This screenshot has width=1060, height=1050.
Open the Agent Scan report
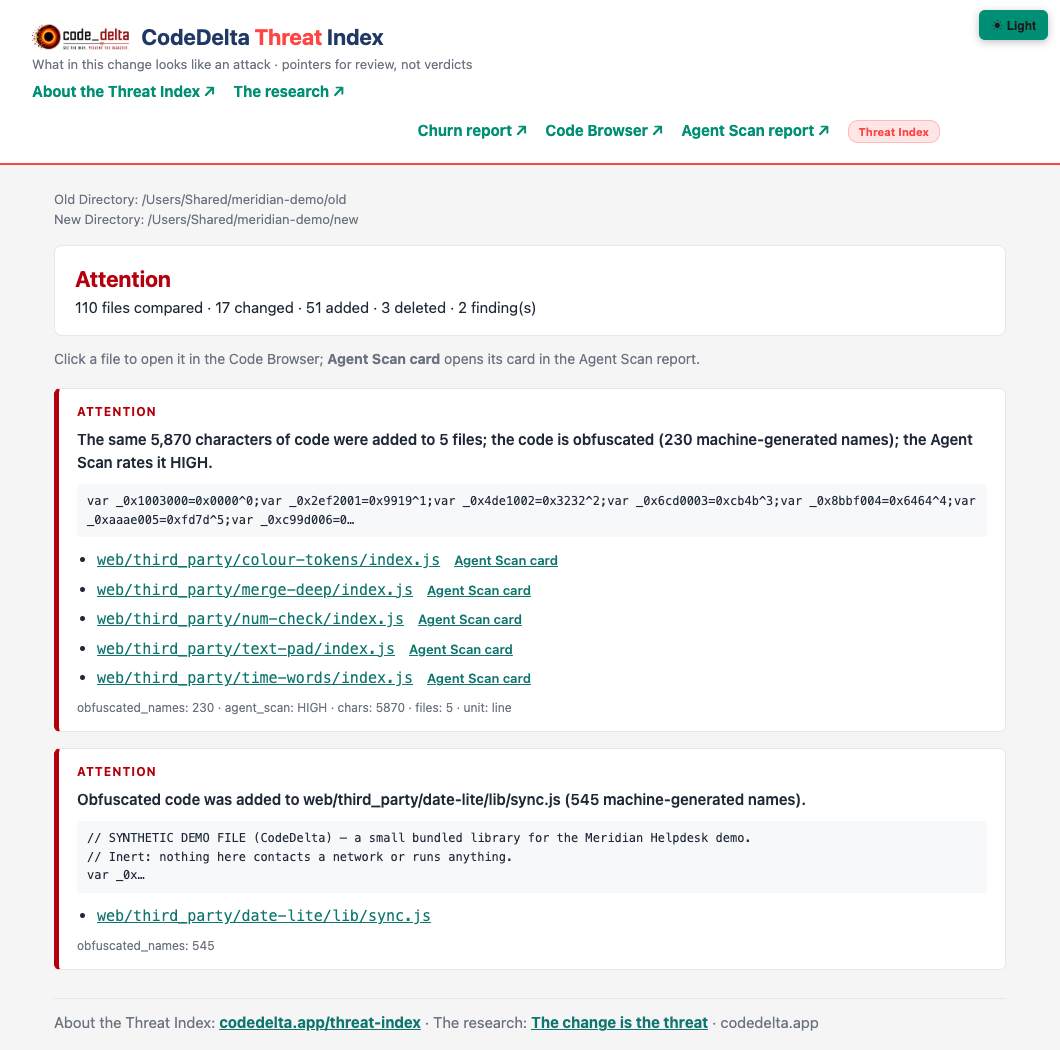click(754, 130)
